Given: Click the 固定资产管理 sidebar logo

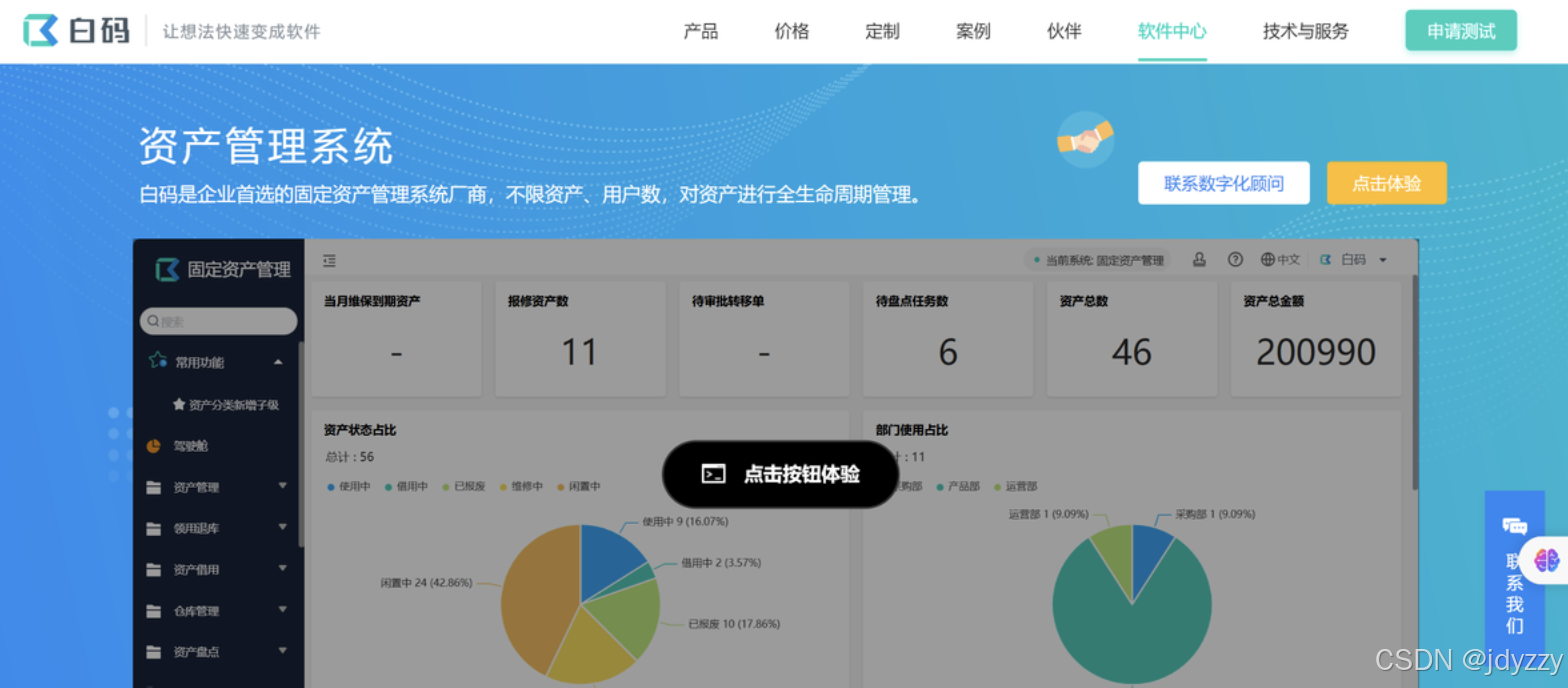Looking at the screenshot, I should pyautogui.click(x=223, y=270).
